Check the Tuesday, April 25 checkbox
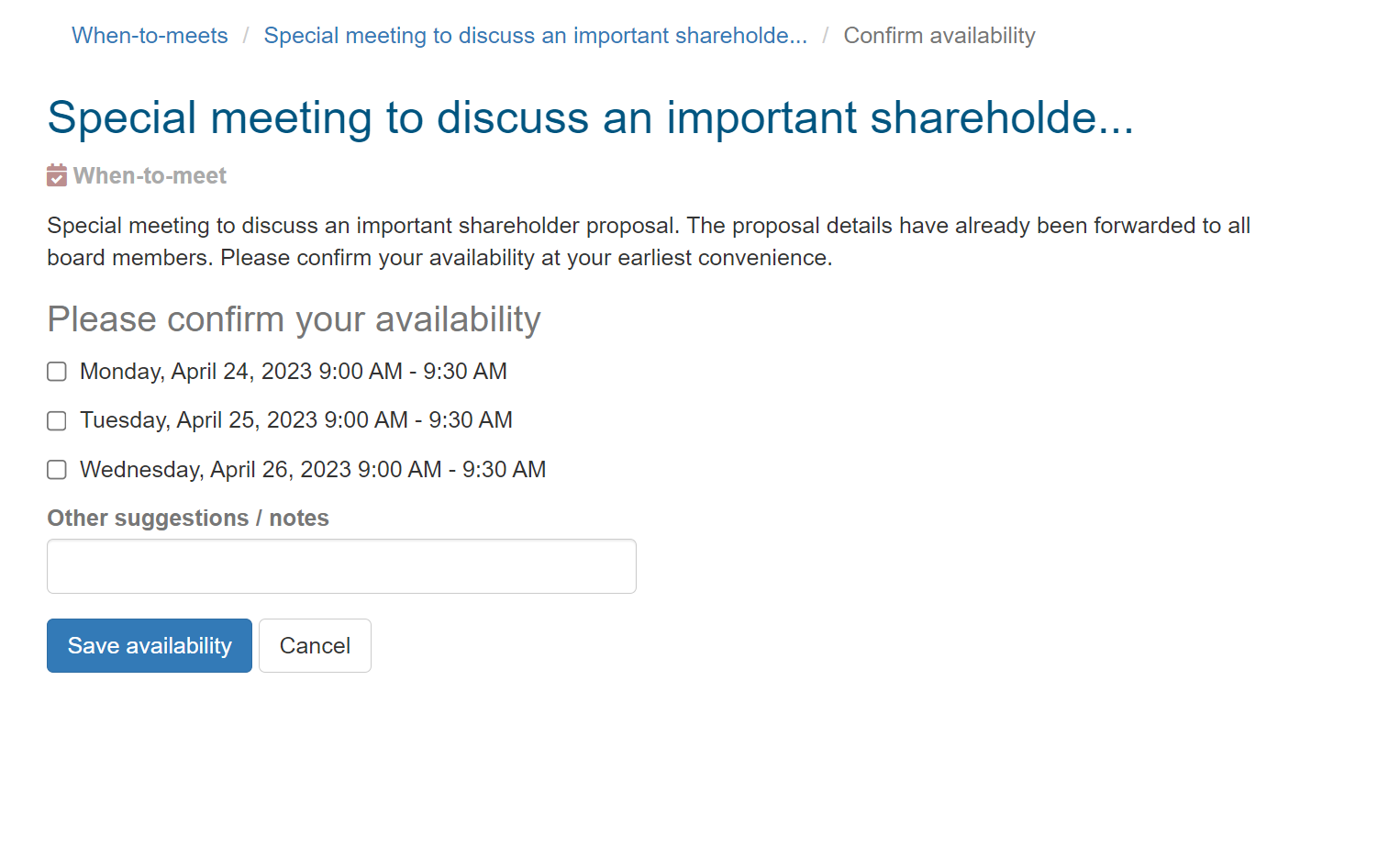The image size is (1400, 848). pos(57,420)
